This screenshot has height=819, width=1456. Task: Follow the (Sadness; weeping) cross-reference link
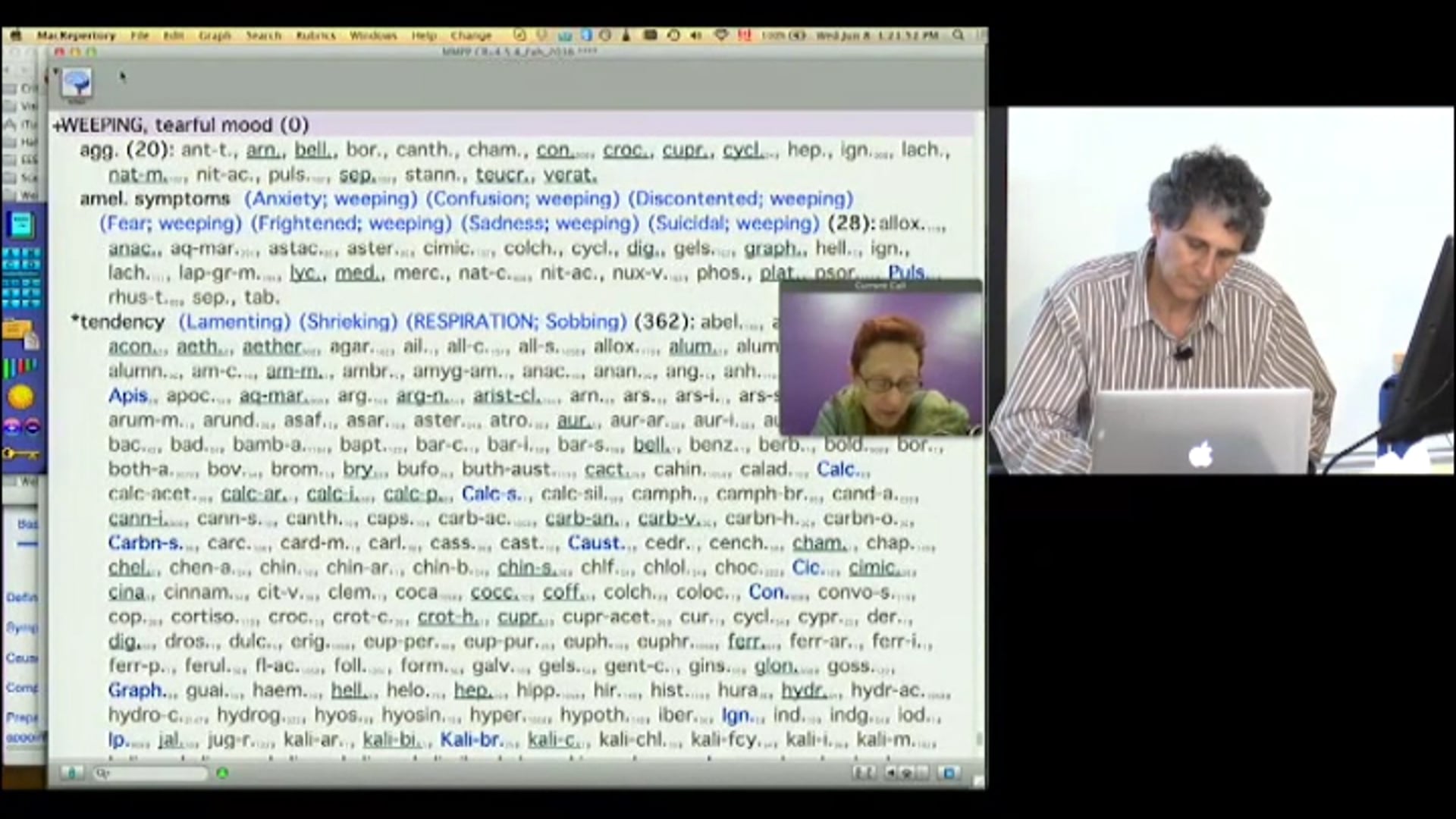(x=551, y=224)
